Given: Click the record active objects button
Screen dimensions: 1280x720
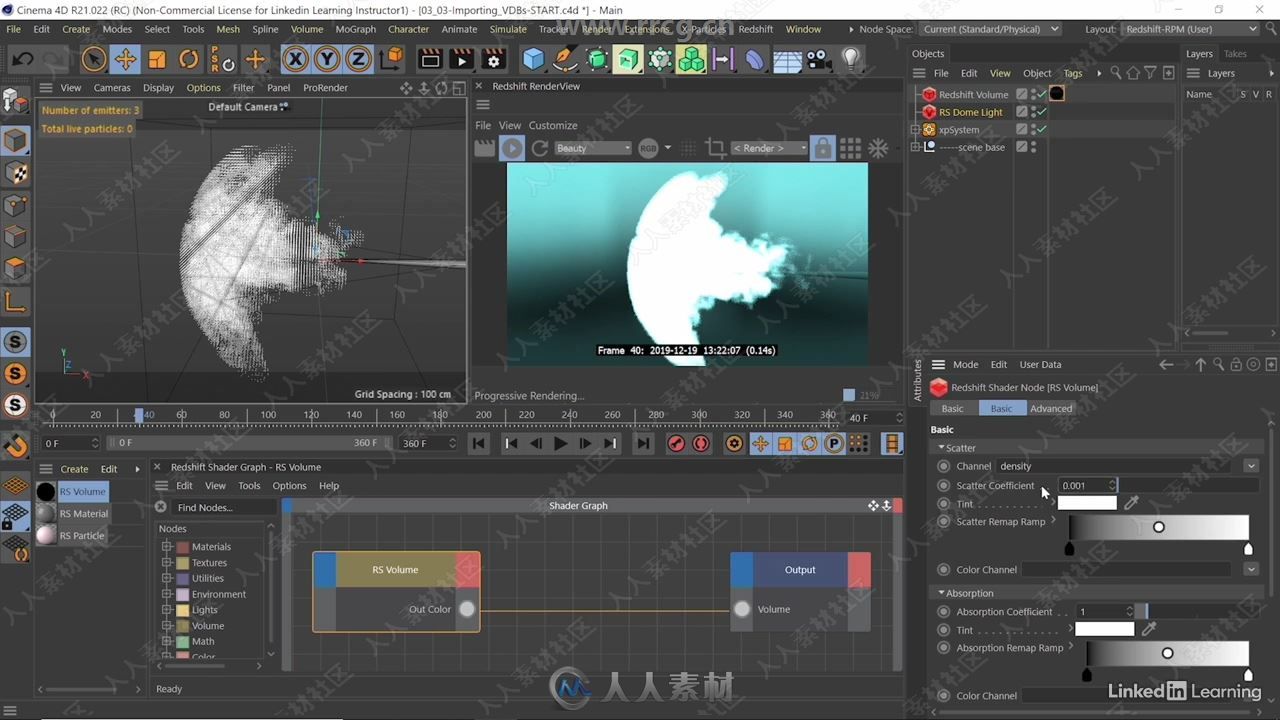Looking at the screenshot, I should coord(676,443).
